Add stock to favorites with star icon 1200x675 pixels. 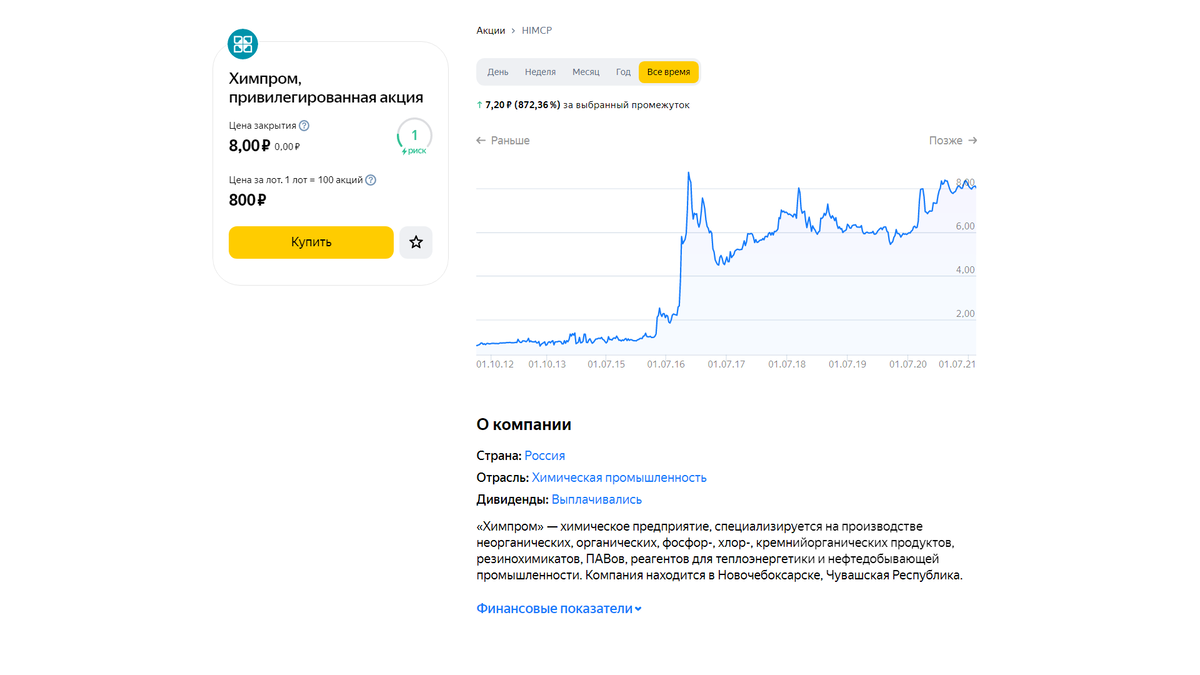tap(416, 242)
